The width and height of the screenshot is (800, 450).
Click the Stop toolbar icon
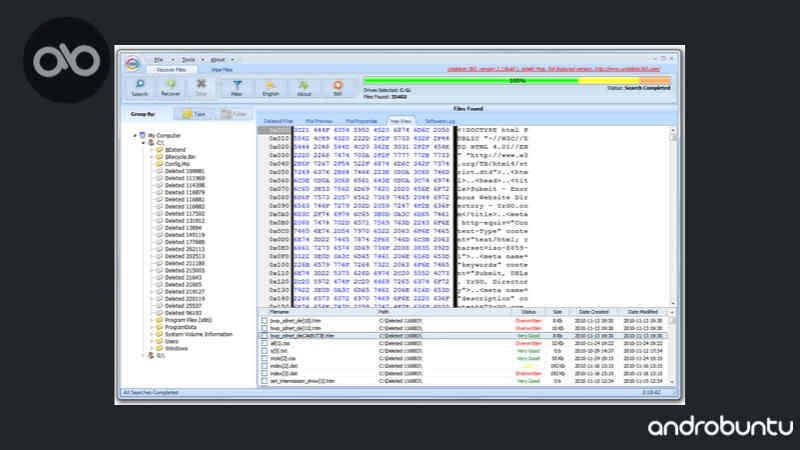tap(201, 84)
